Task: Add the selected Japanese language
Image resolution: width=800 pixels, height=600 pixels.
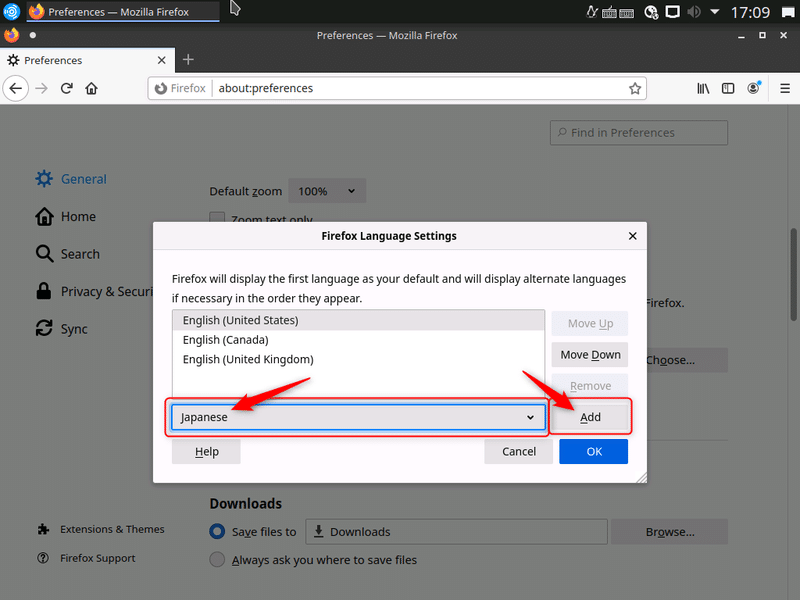Action: [590, 417]
